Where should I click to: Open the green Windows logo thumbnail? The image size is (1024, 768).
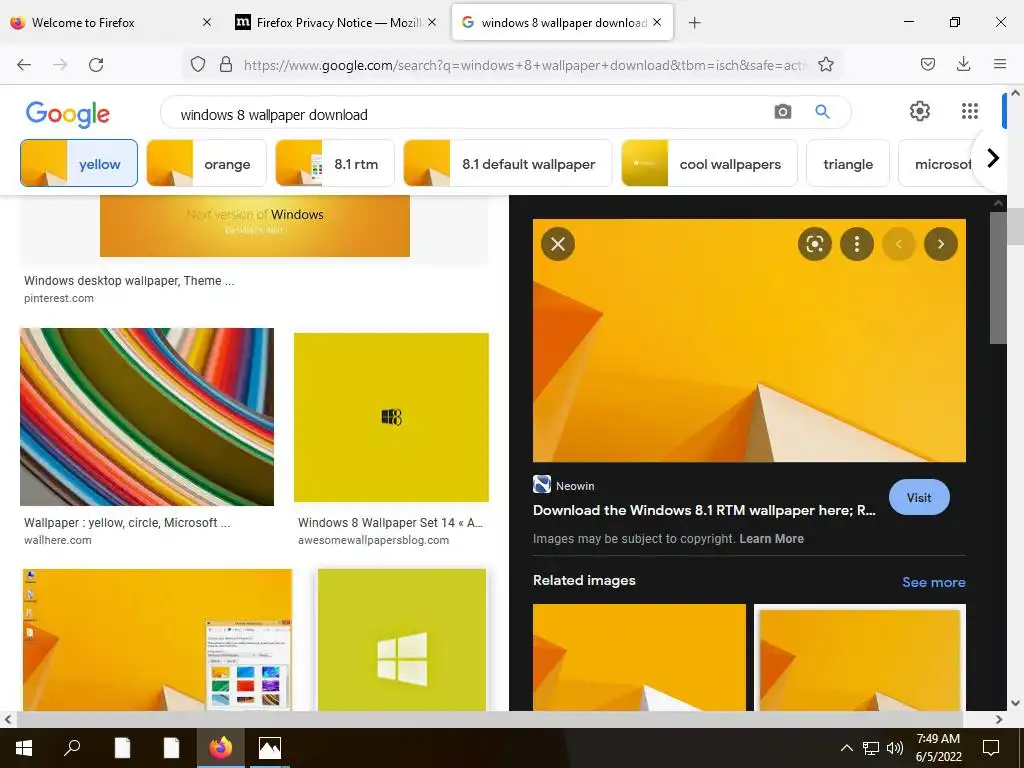[x=402, y=639]
